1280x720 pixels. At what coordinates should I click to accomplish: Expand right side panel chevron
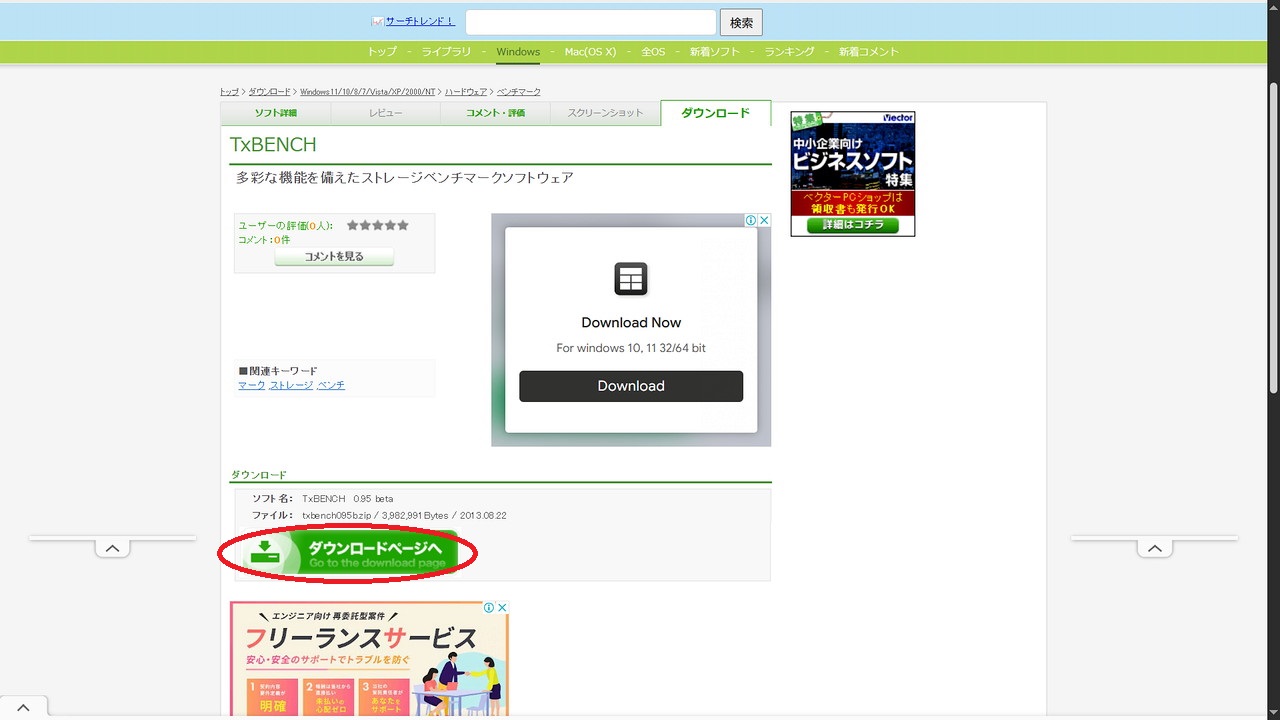click(x=1154, y=548)
